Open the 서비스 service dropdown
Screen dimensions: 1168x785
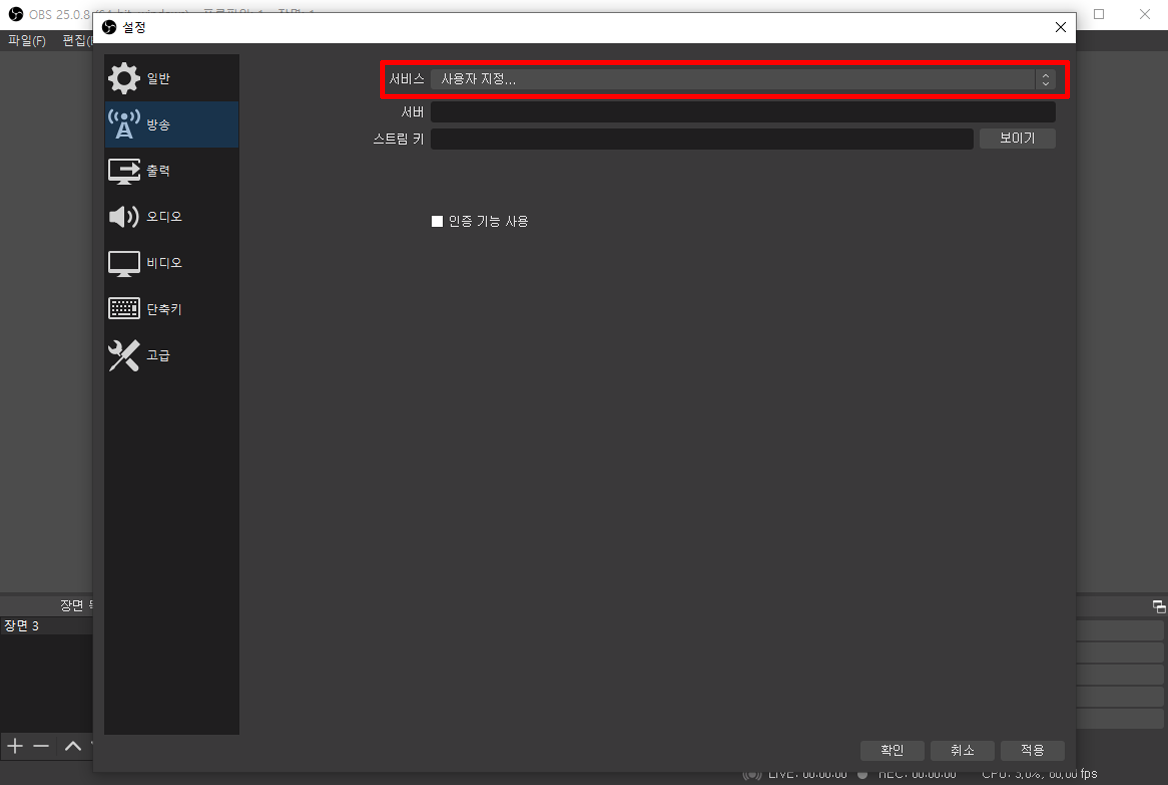point(743,79)
